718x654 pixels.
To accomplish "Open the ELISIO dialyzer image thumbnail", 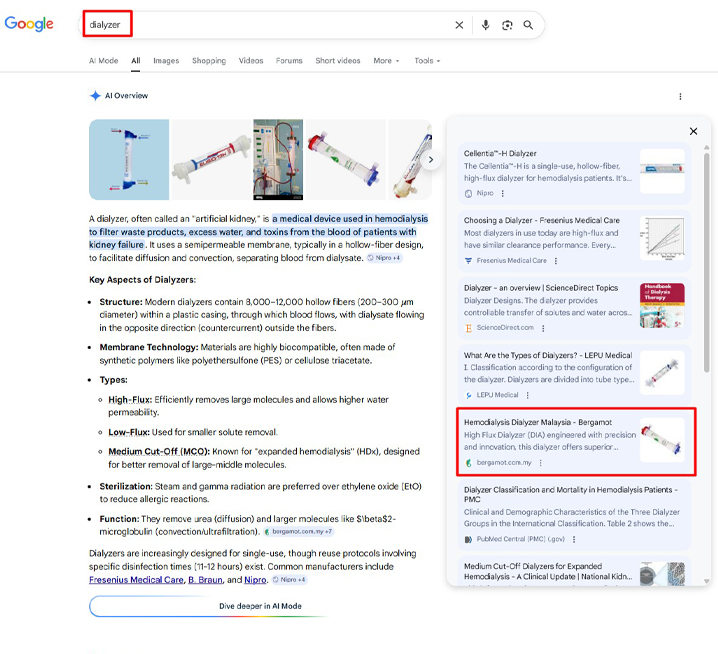I will coord(211,160).
